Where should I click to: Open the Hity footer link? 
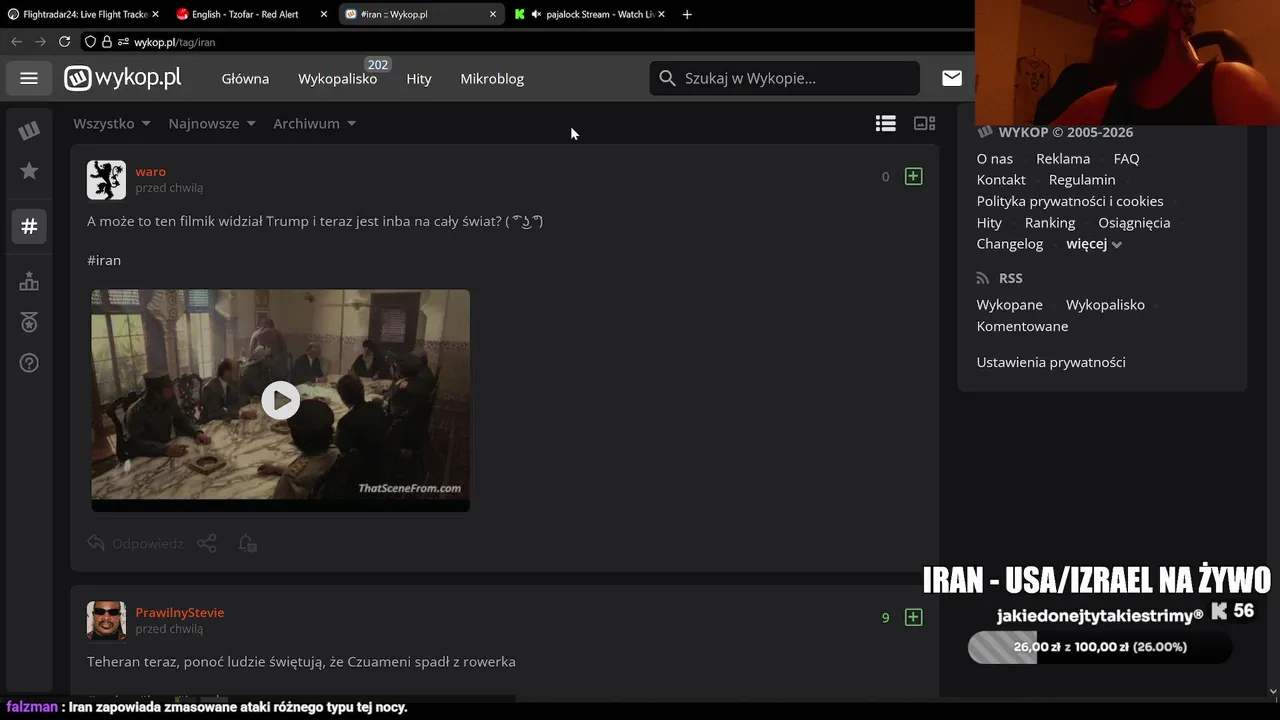pos(989,223)
